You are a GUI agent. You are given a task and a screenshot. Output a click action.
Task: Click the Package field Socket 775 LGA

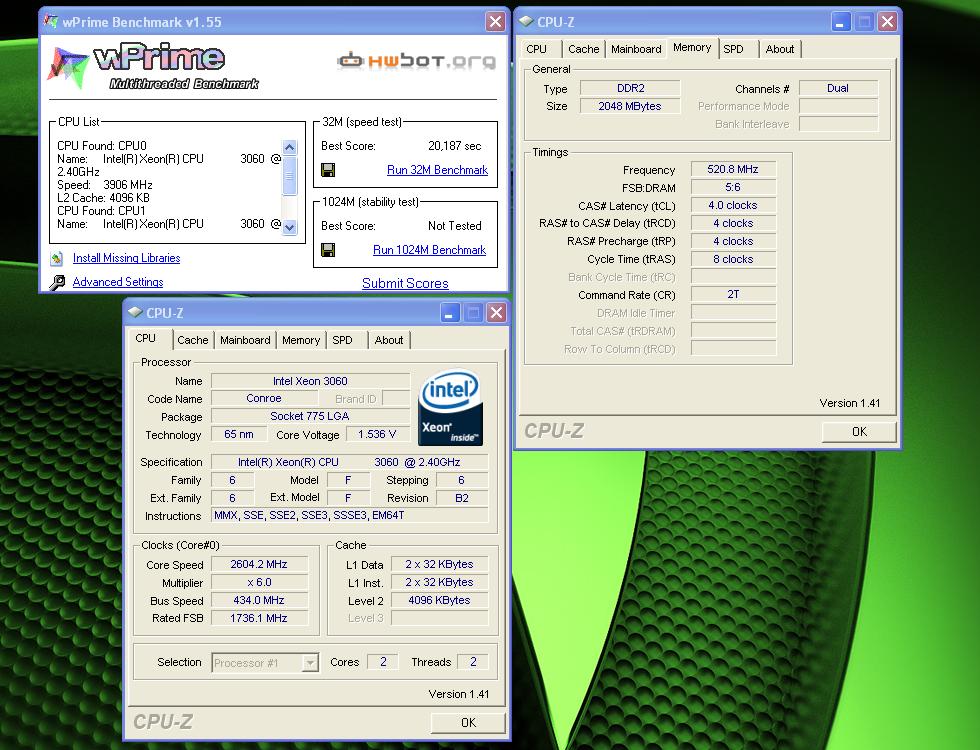click(x=310, y=416)
